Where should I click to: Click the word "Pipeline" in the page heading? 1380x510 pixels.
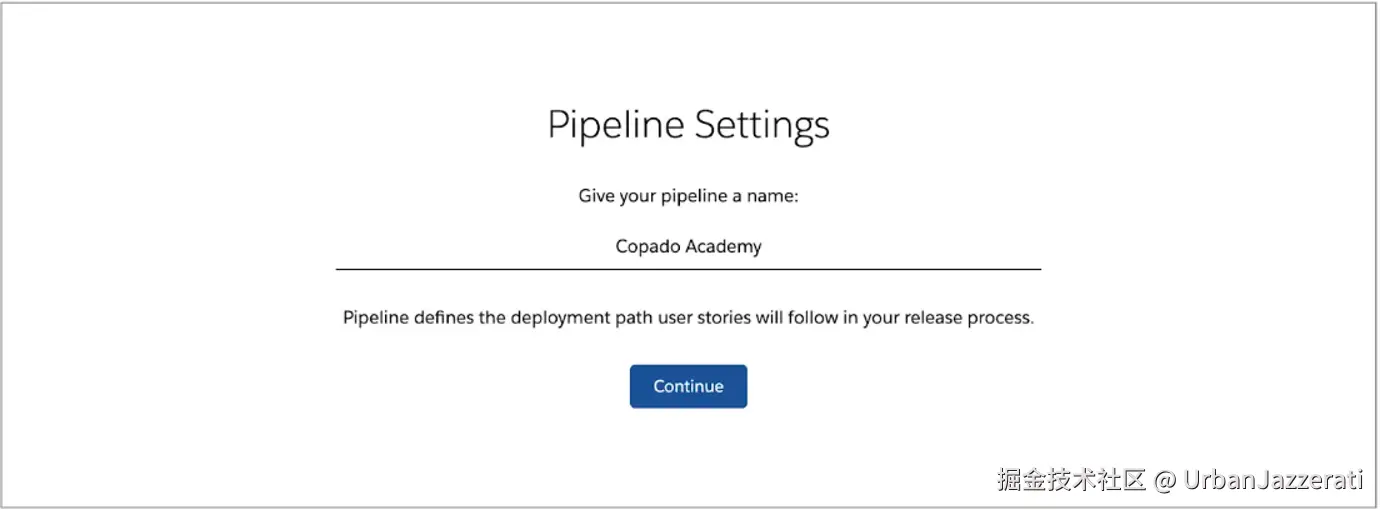pyautogui.click(x=615, y=126)
